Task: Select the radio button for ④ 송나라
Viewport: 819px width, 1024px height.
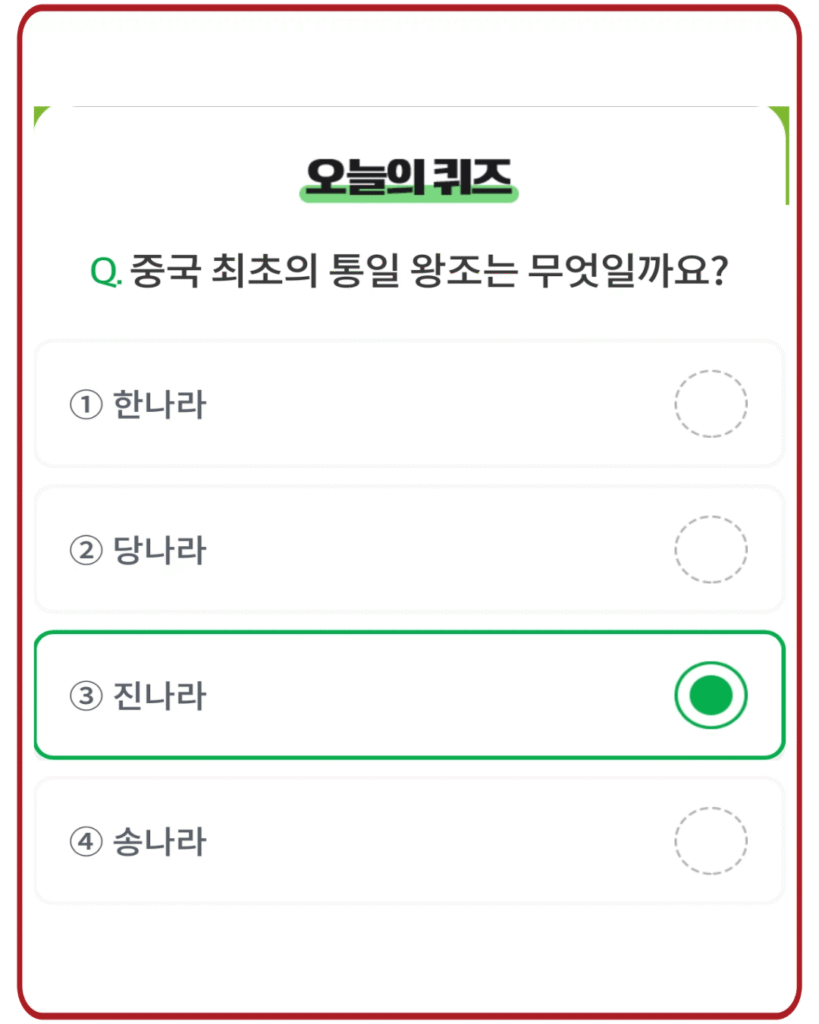Action: (710, 841)
